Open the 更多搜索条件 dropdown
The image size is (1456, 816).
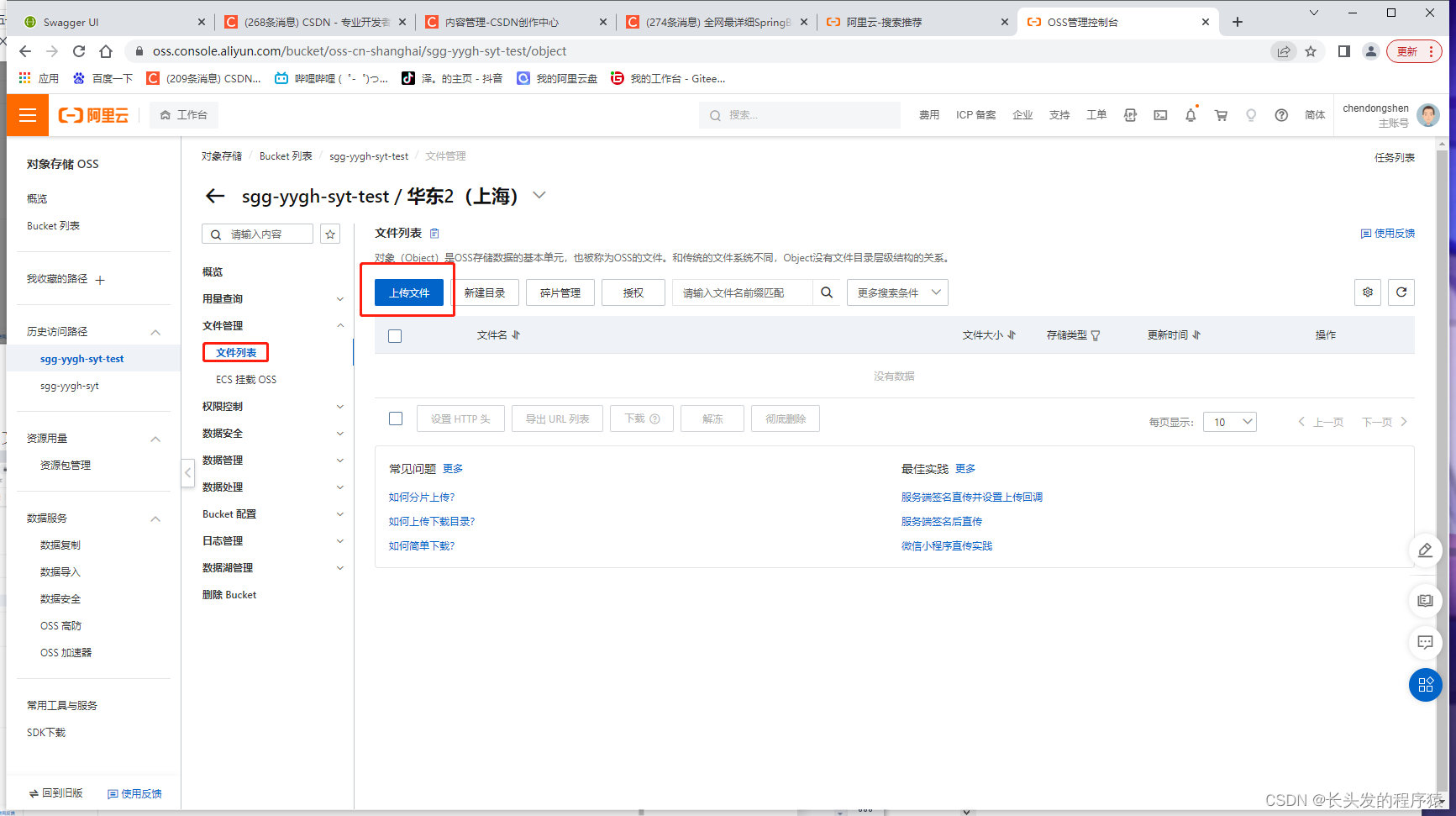(x=897, y=292)
